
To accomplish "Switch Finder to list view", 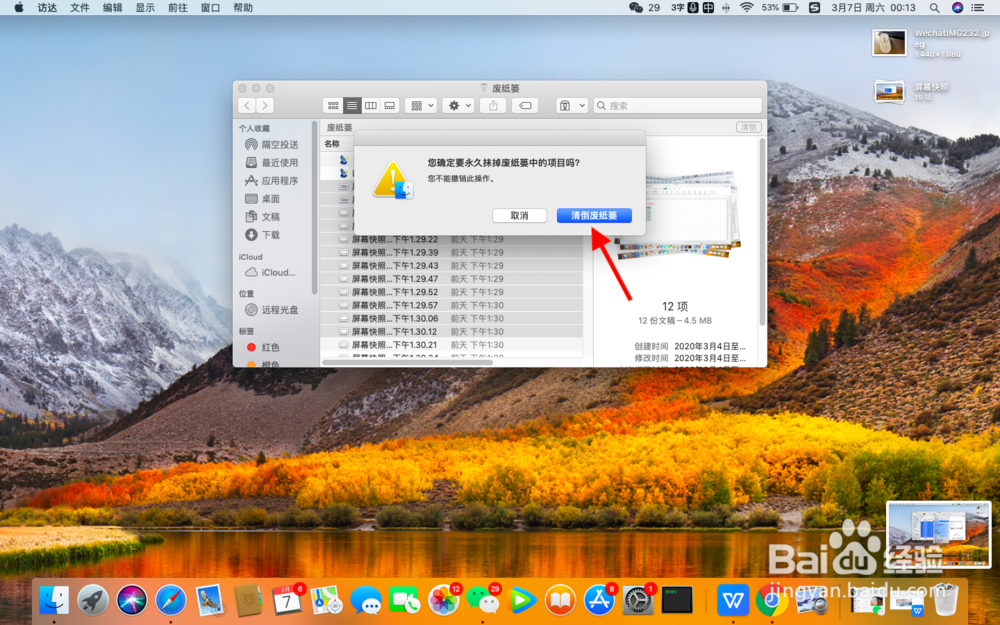I will pyautogui.click(x=352, y=106).
